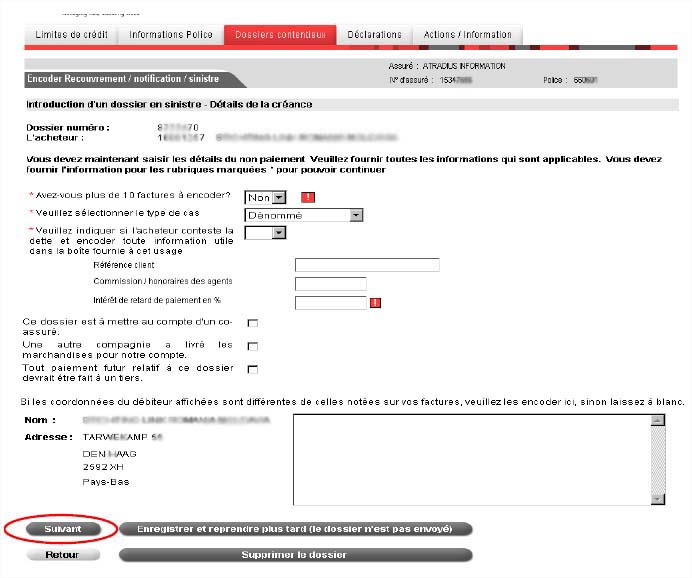Click warning icon next to Intérêt de retard

pos(375,303)
